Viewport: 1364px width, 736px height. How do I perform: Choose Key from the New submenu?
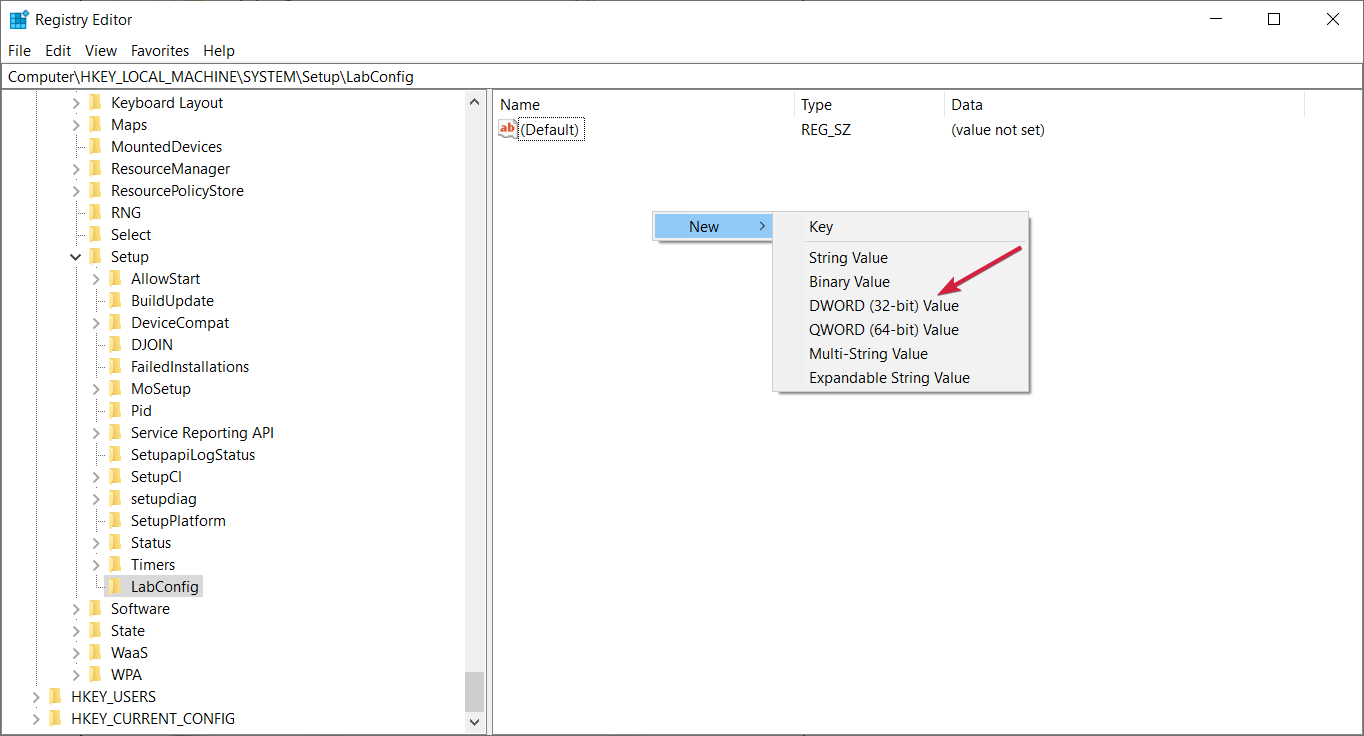900,227
